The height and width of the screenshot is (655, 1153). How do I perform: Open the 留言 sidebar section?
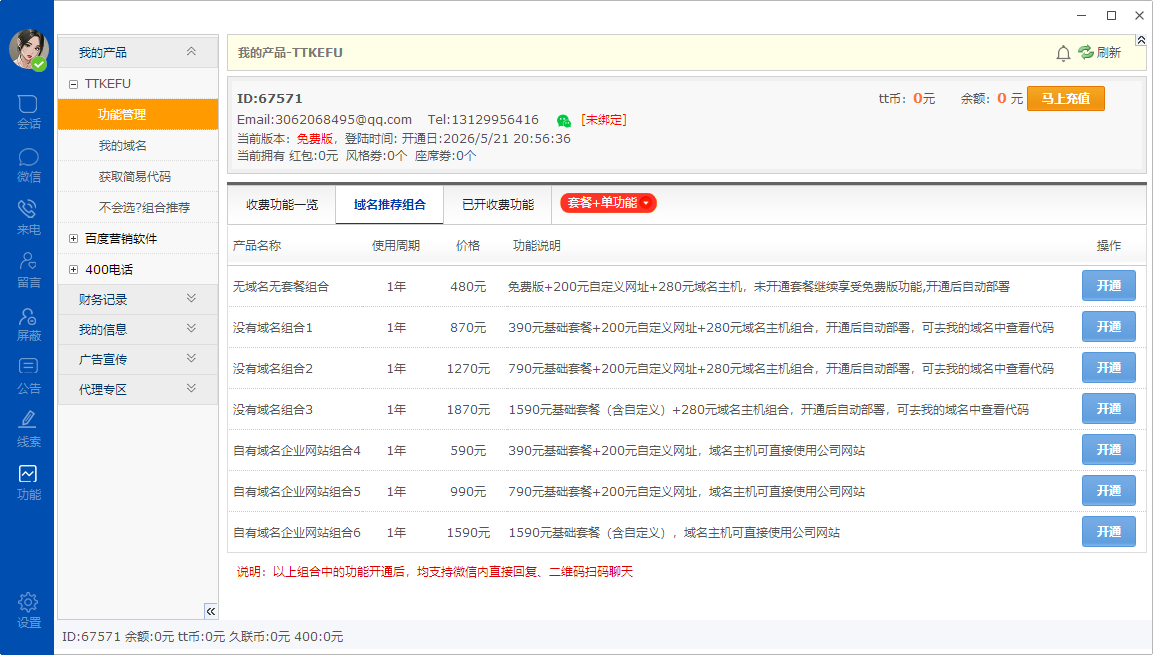tap(28, 271)
